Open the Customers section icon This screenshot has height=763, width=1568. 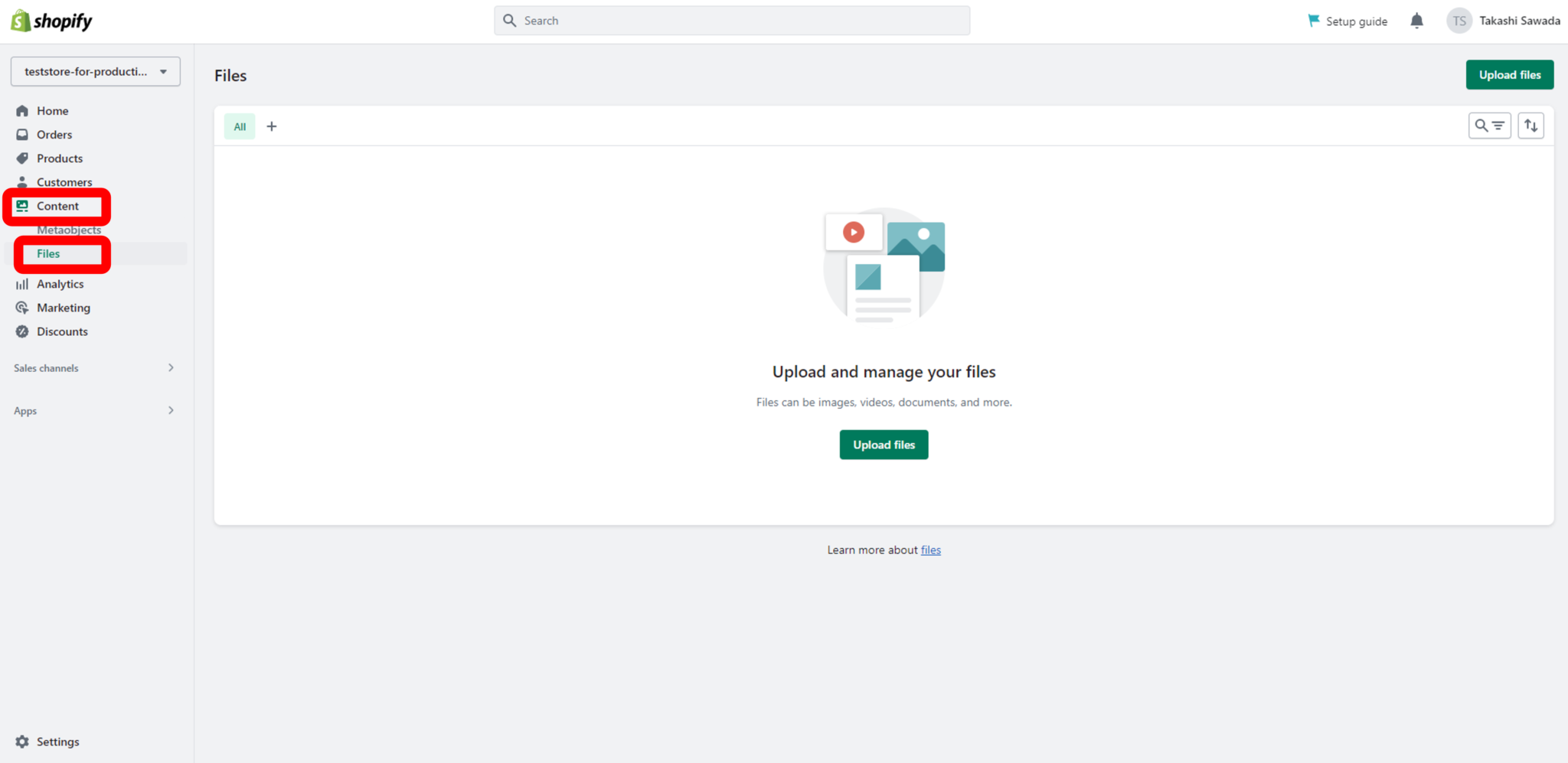pos(23,182)
